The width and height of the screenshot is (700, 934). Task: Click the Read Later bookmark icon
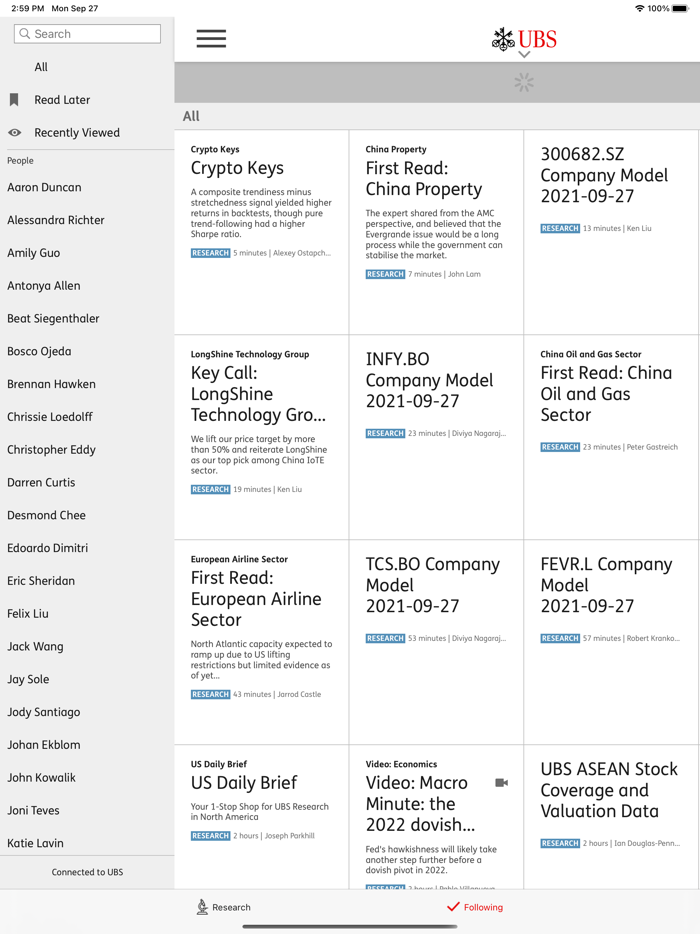tap(14, 99)
